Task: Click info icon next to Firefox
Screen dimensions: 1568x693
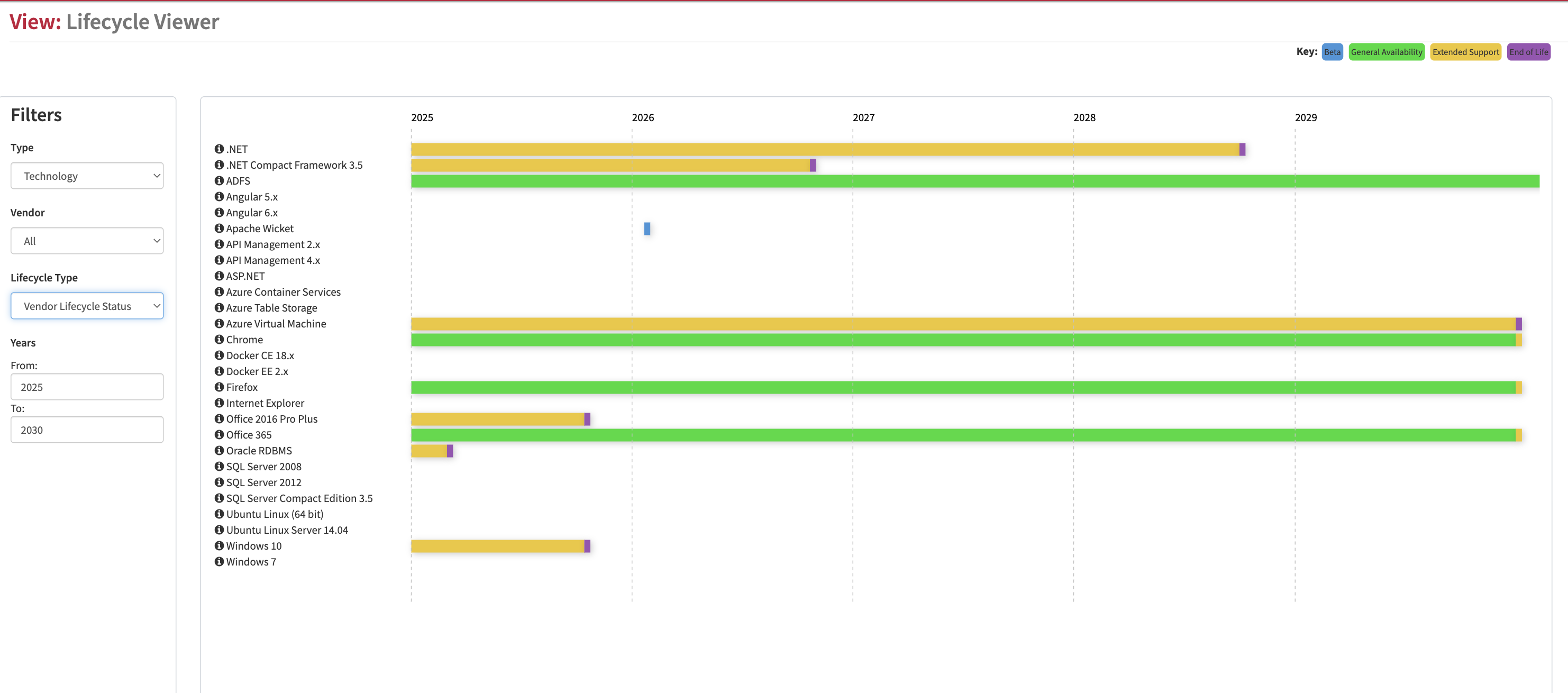Action: pyautogui.click(x=219, y=387)
